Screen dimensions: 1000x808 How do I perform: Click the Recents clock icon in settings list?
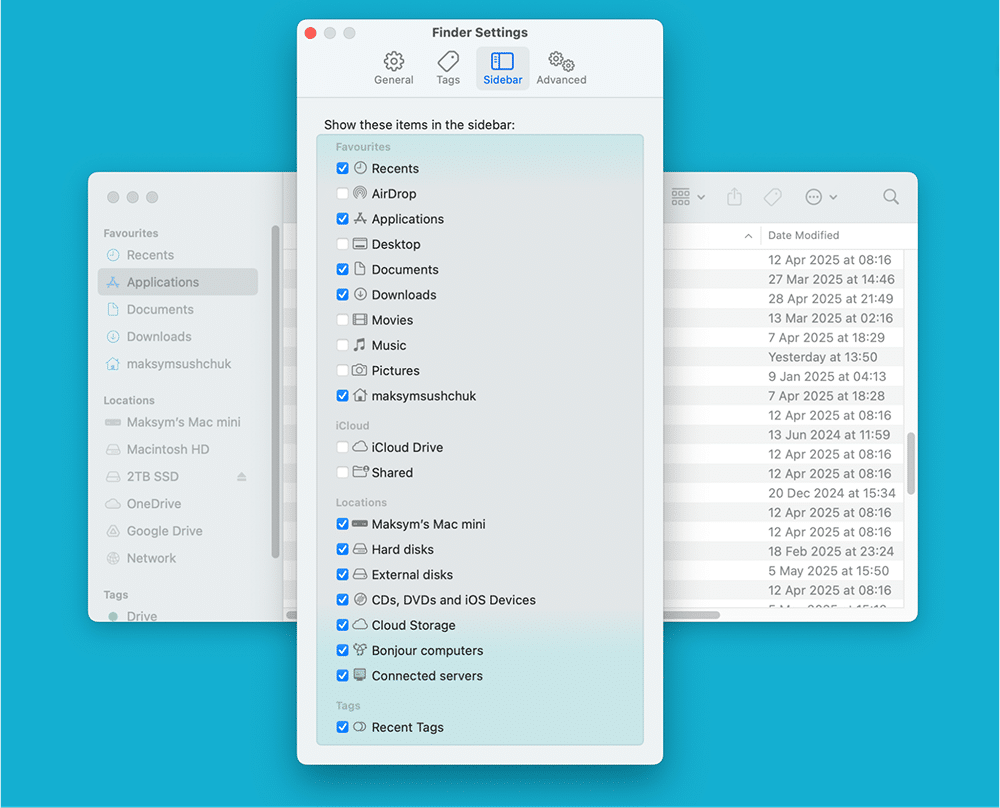pos(360,168)
